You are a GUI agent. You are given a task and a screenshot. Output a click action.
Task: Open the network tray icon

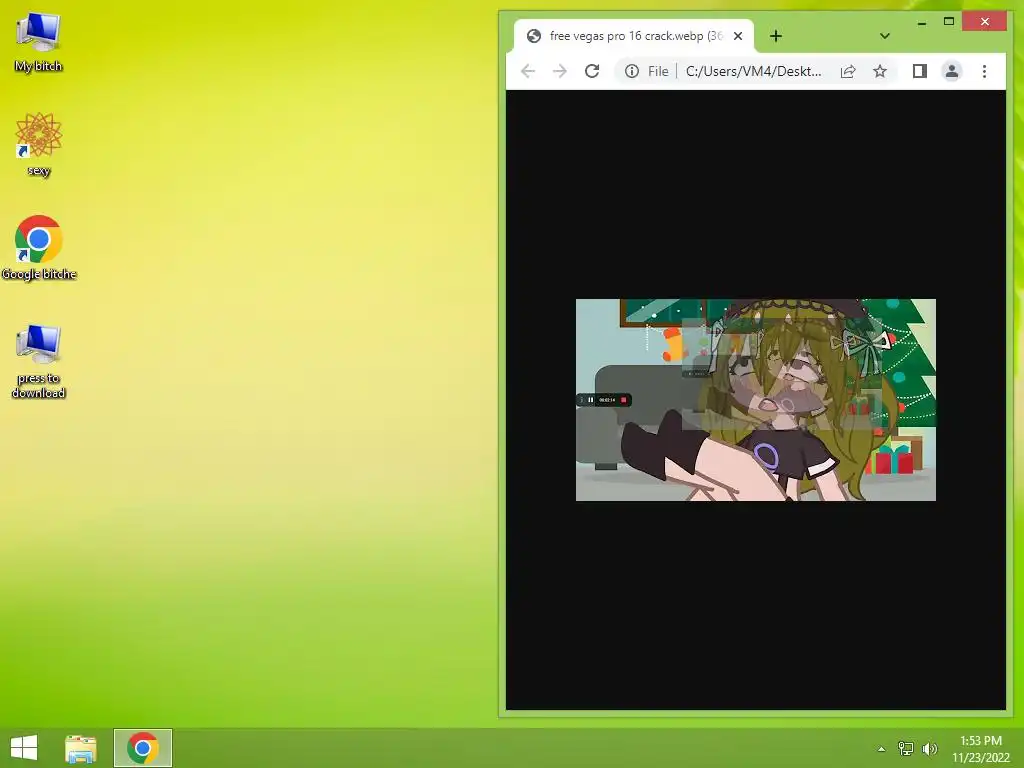click(906, 748)
